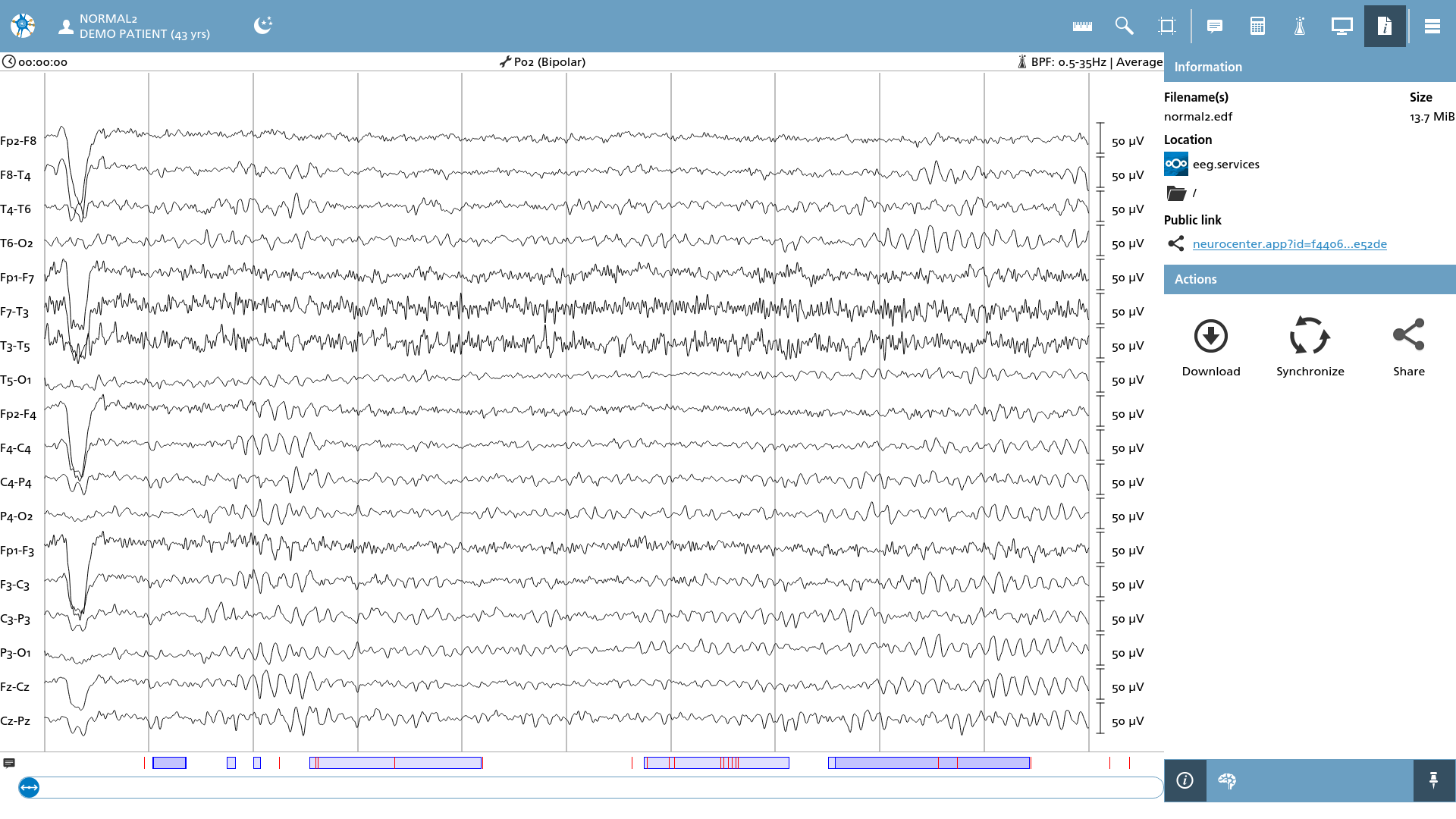Click the Share action icon

pos(1409,348)
